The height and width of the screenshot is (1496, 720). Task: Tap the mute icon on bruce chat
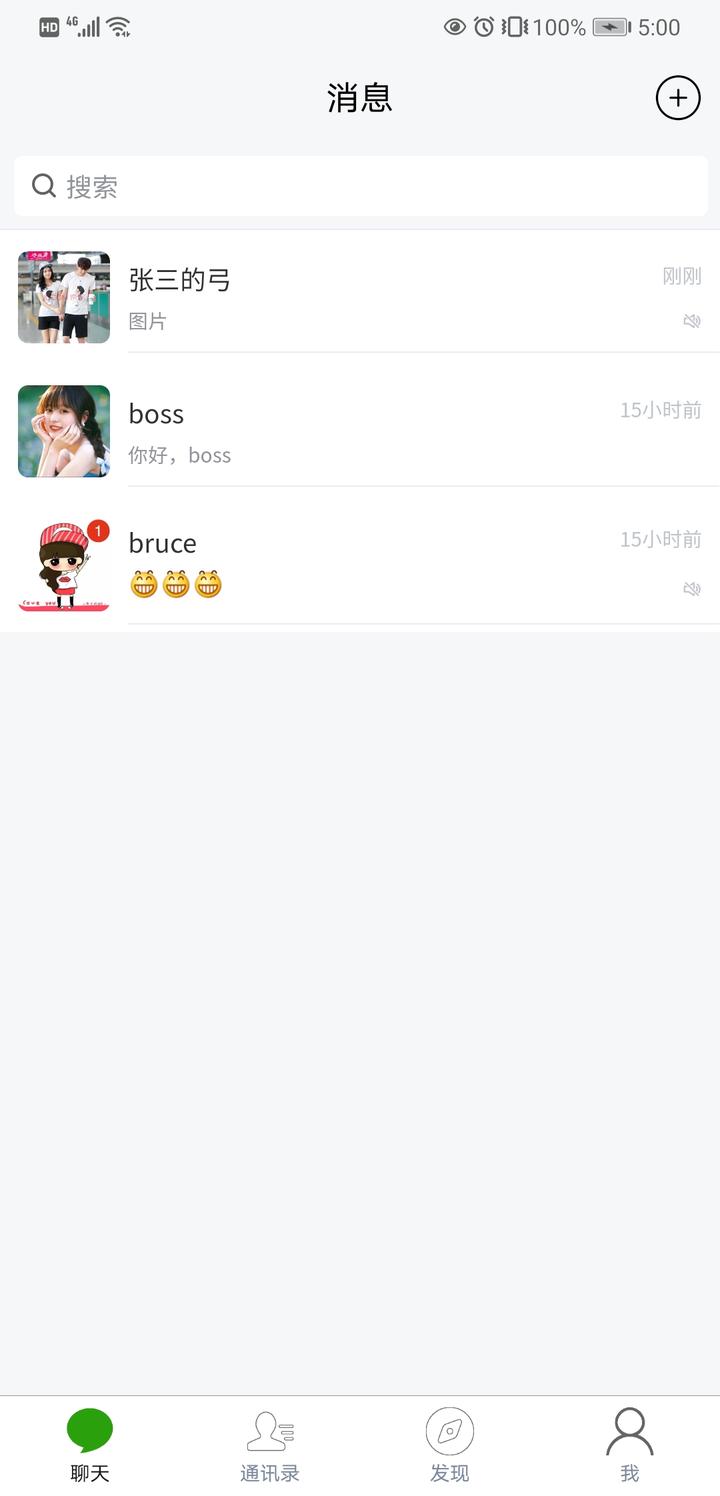pyautogui.click(x=692, y=589)
